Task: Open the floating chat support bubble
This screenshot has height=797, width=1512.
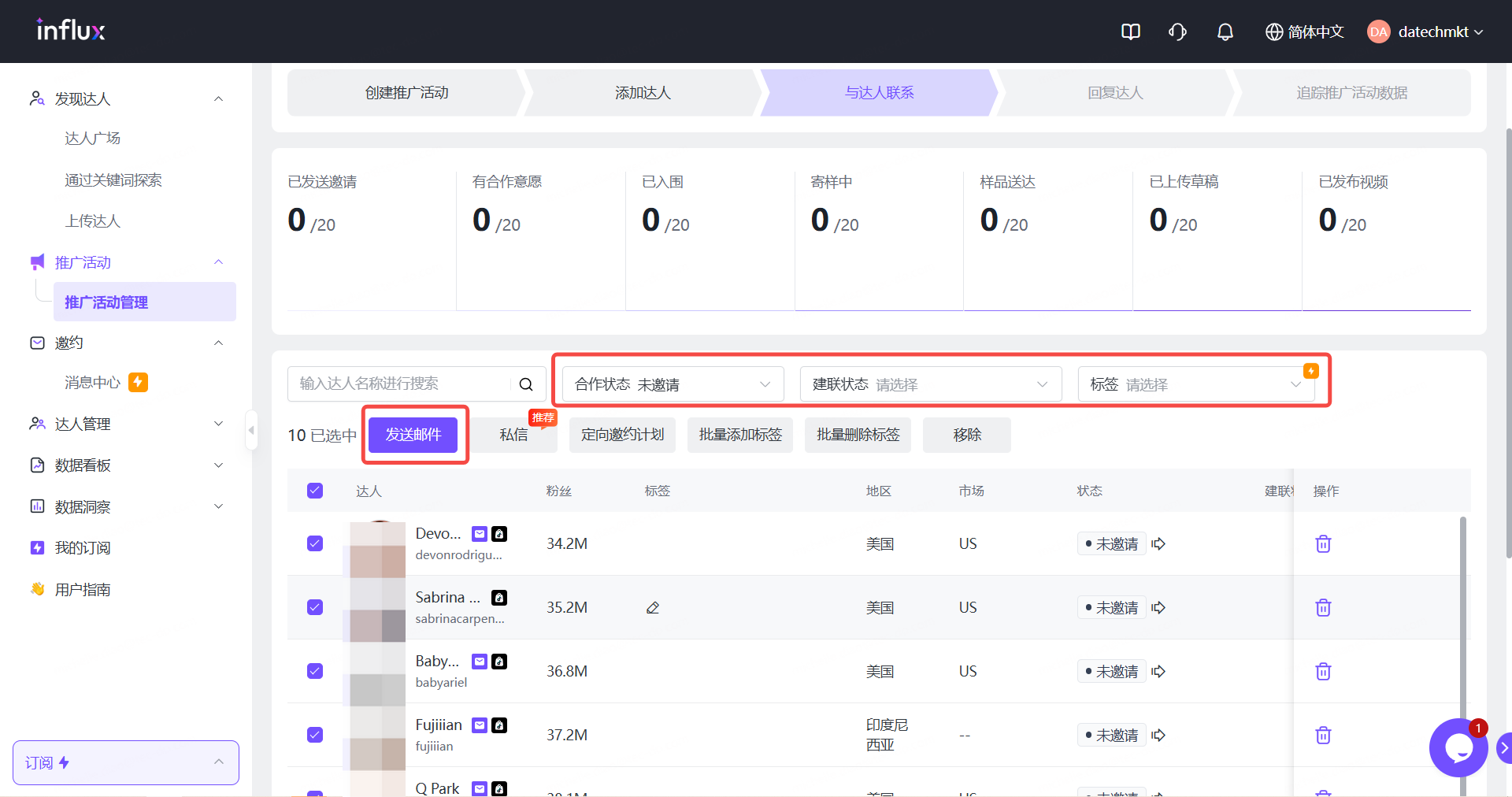Action: coord(1458,748)
